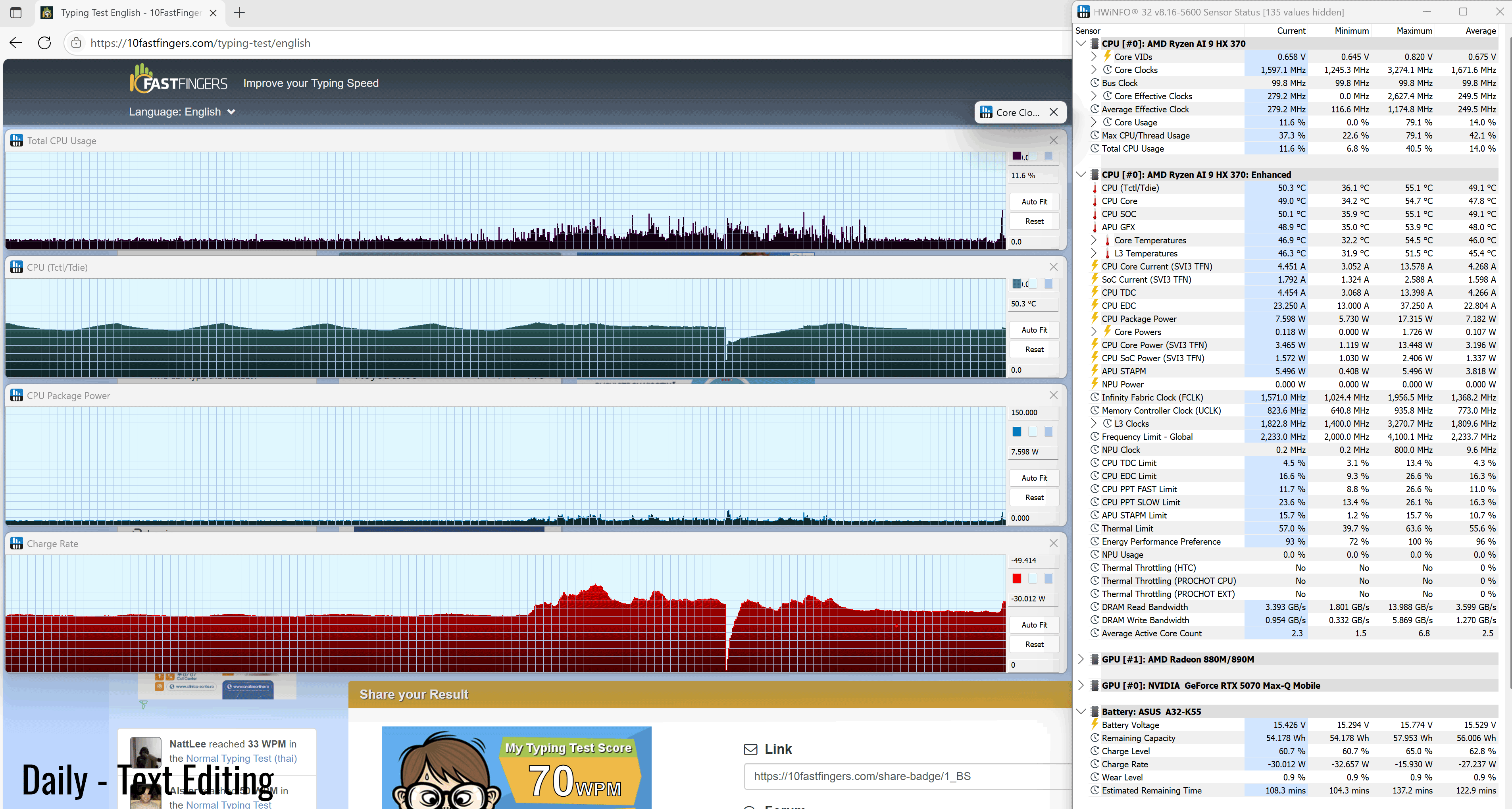Collapse the Battery ASUS A32-K55 section
The width and height of the screenshot is (1512, 809).
[x=1081, y=711]
